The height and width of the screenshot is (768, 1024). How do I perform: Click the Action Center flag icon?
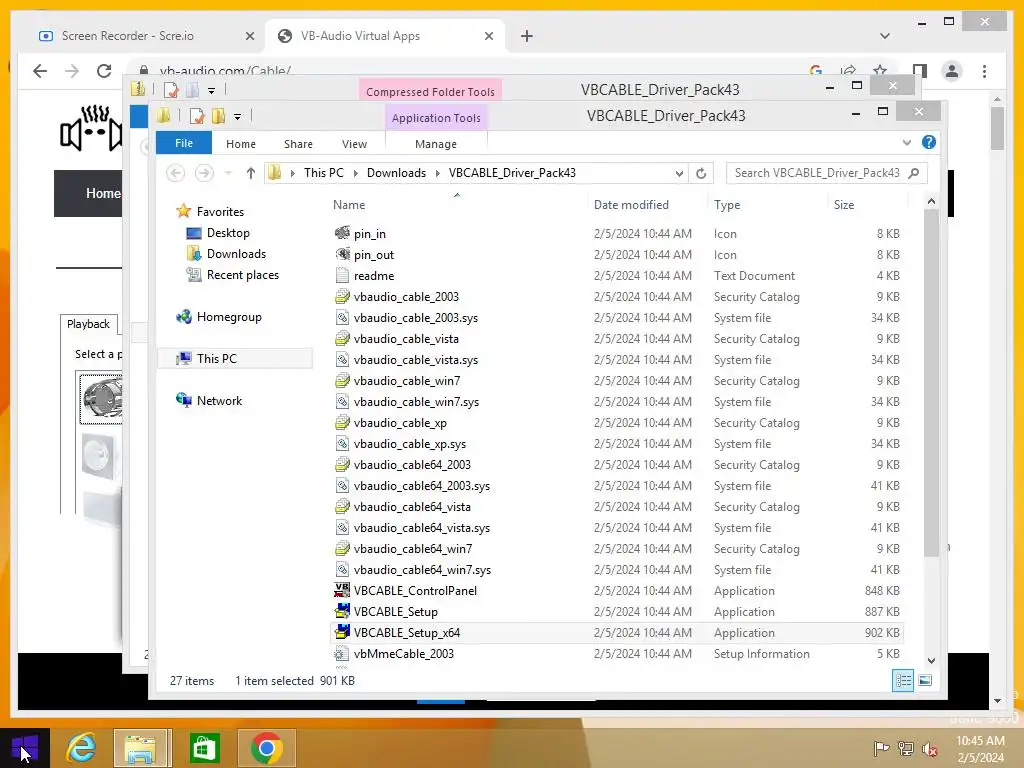tap(882, 749)
